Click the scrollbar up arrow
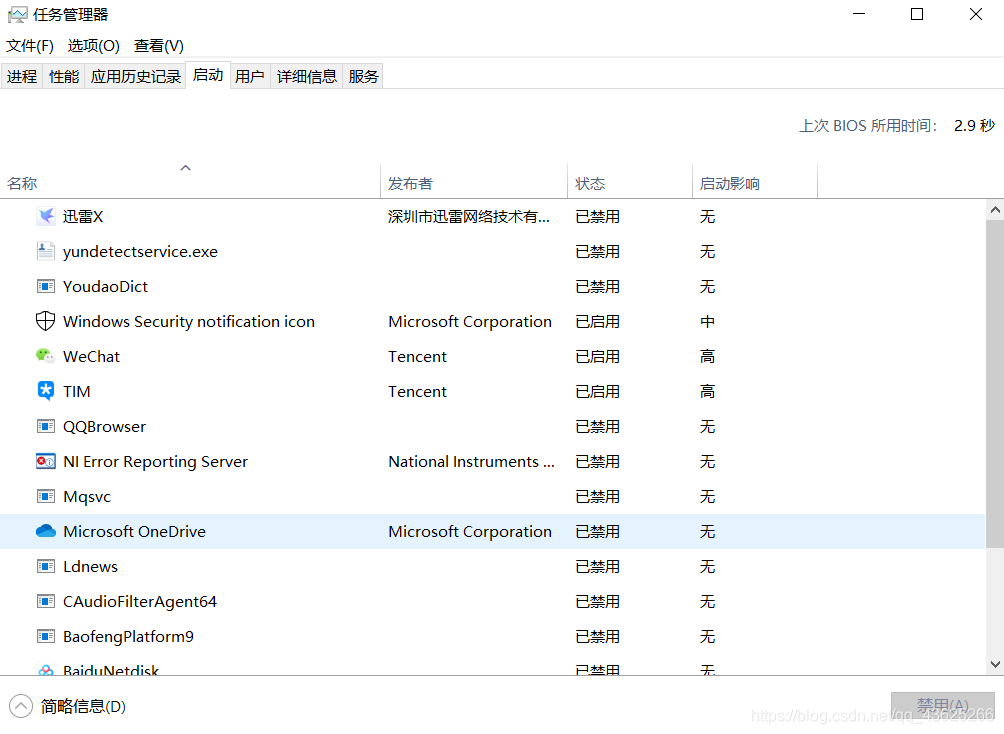The height and width of the screenshot is (734, 1004). (994, 209)
